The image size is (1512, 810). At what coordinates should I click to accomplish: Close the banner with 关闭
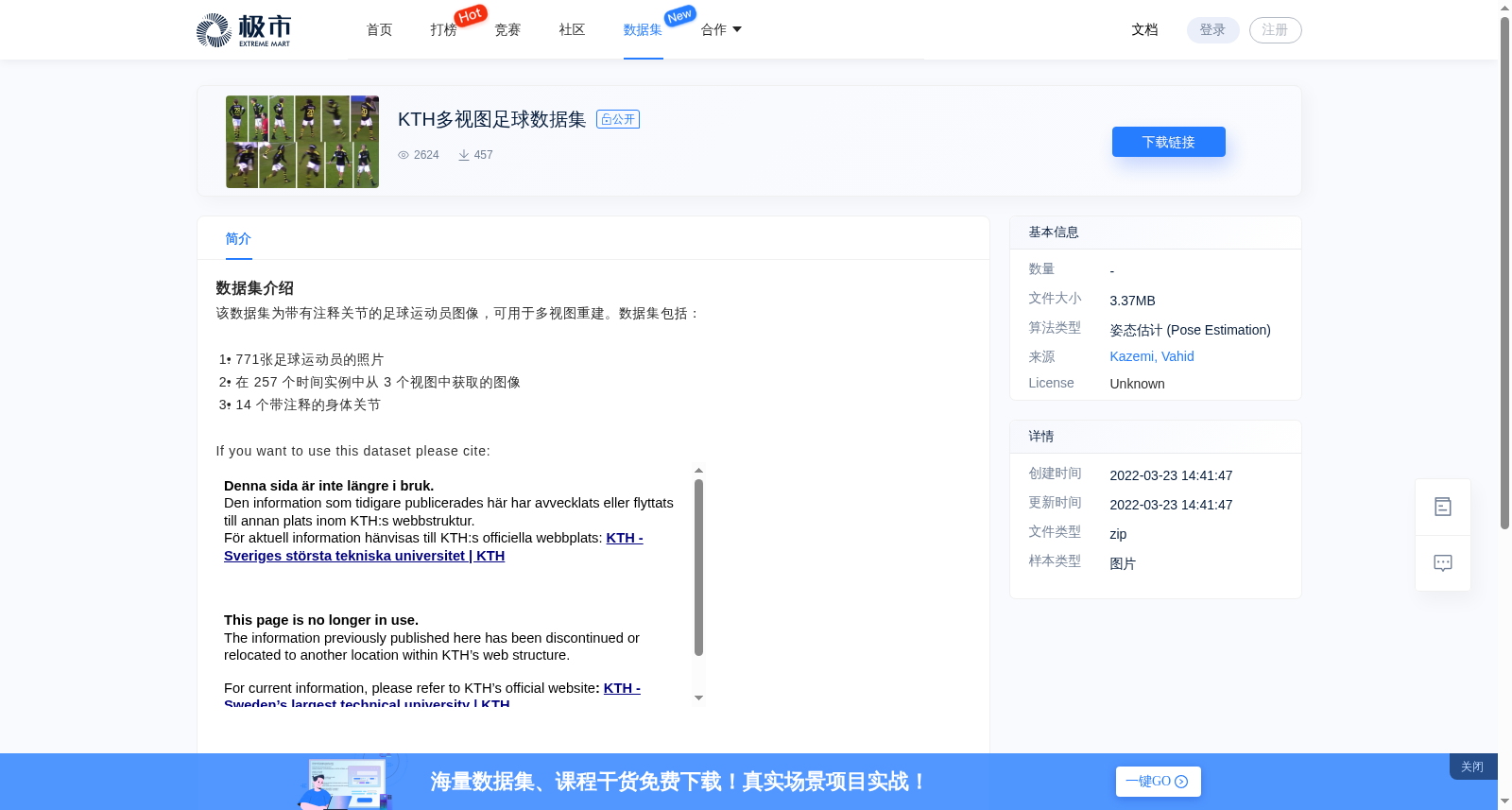(1472, 767)
